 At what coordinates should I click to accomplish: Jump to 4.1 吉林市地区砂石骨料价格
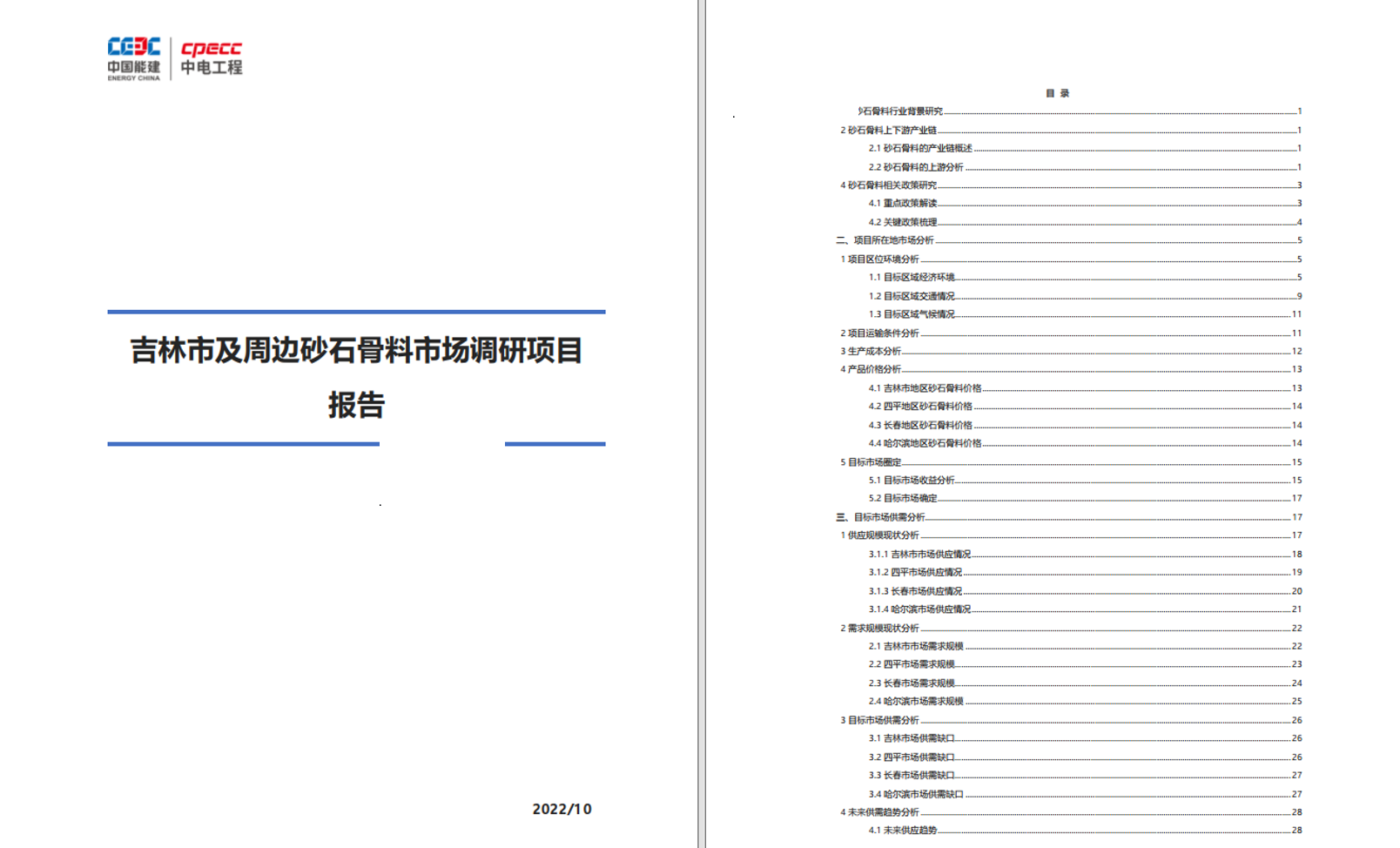[x=925, y=388]
